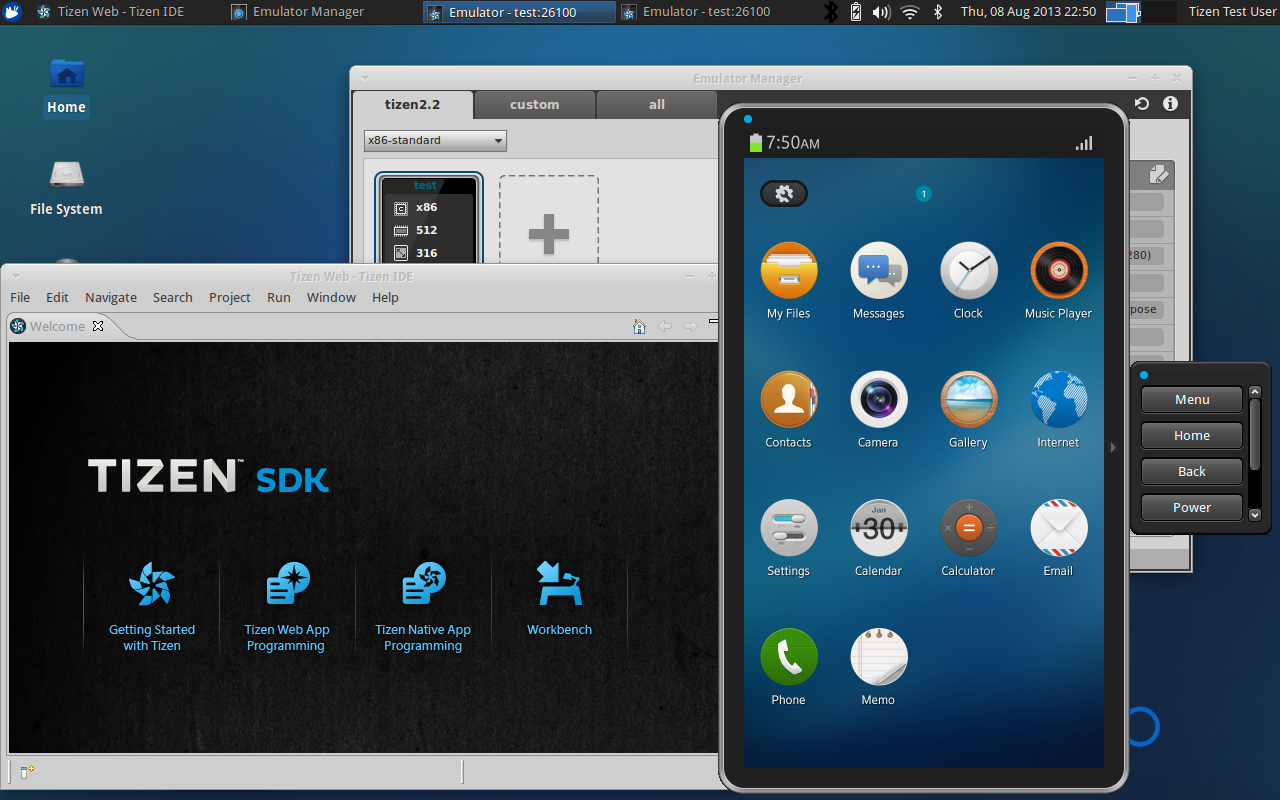The width and height of the screenshot is (1280, 800).
Task: Open the Project menu
Action: point(230,297)
